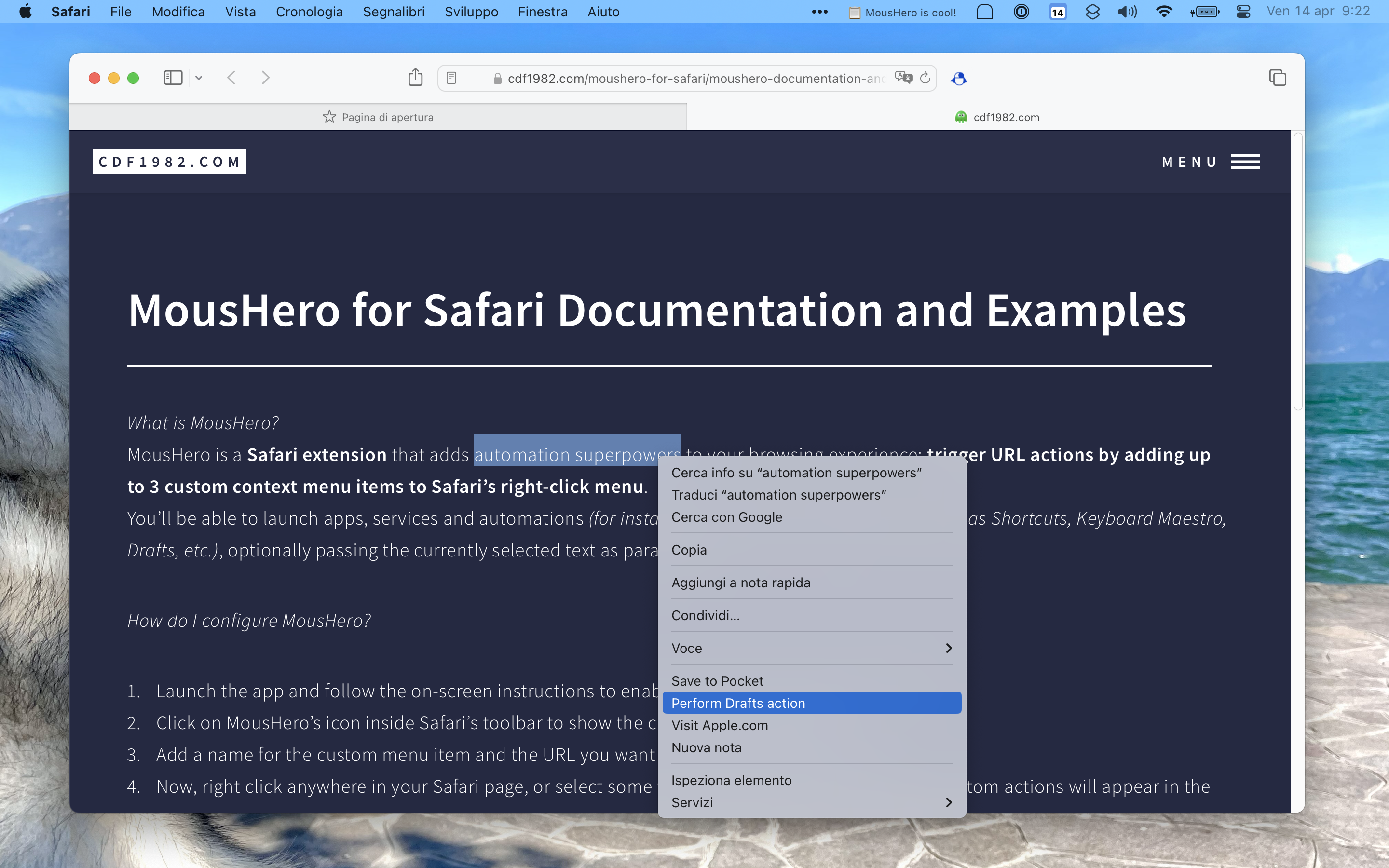Click the CDF1982.COM site logo
This screenshot has width=1389, height=868.
[x=169, y=162]
